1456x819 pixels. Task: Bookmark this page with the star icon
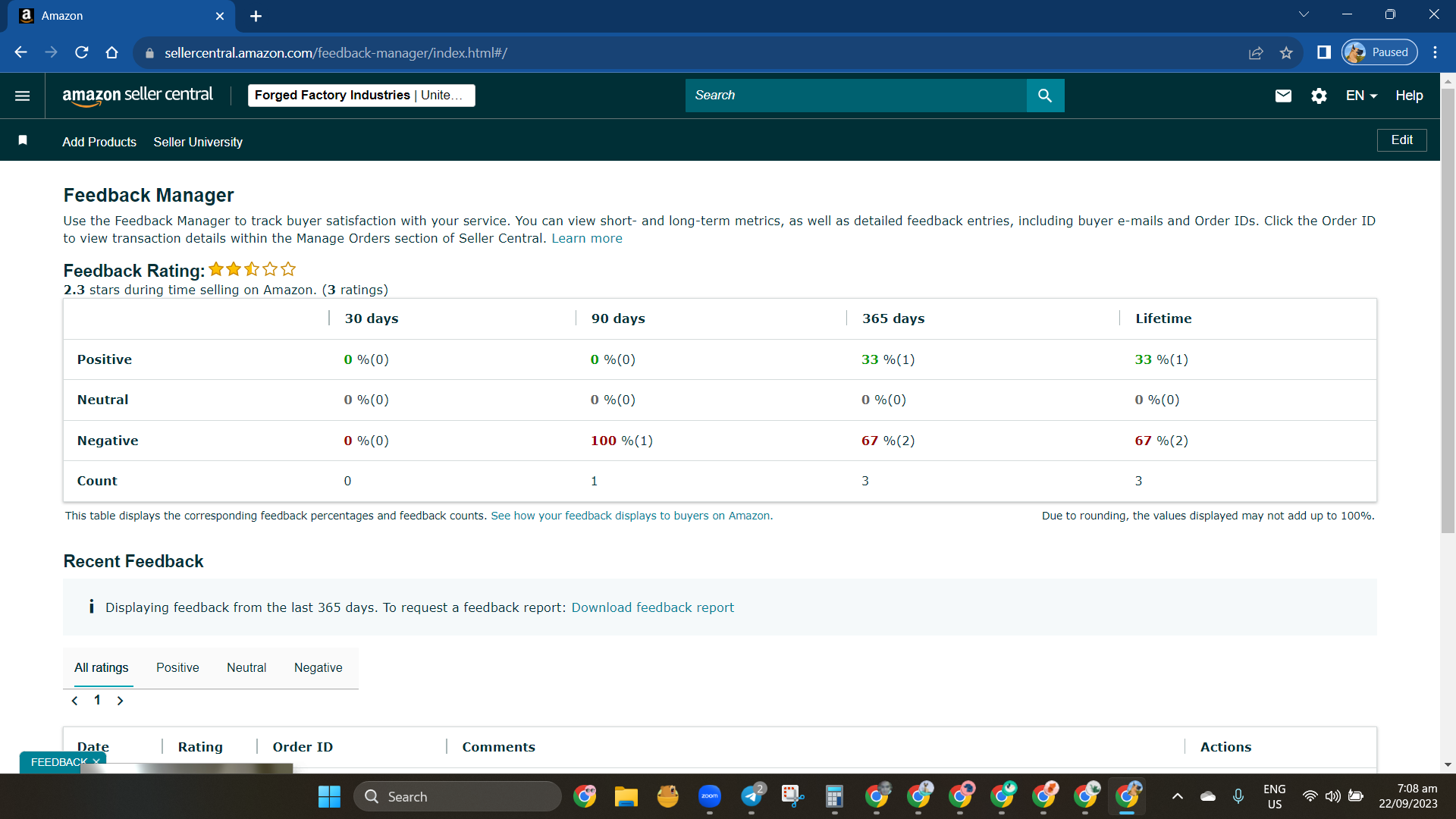(1286, 53)
